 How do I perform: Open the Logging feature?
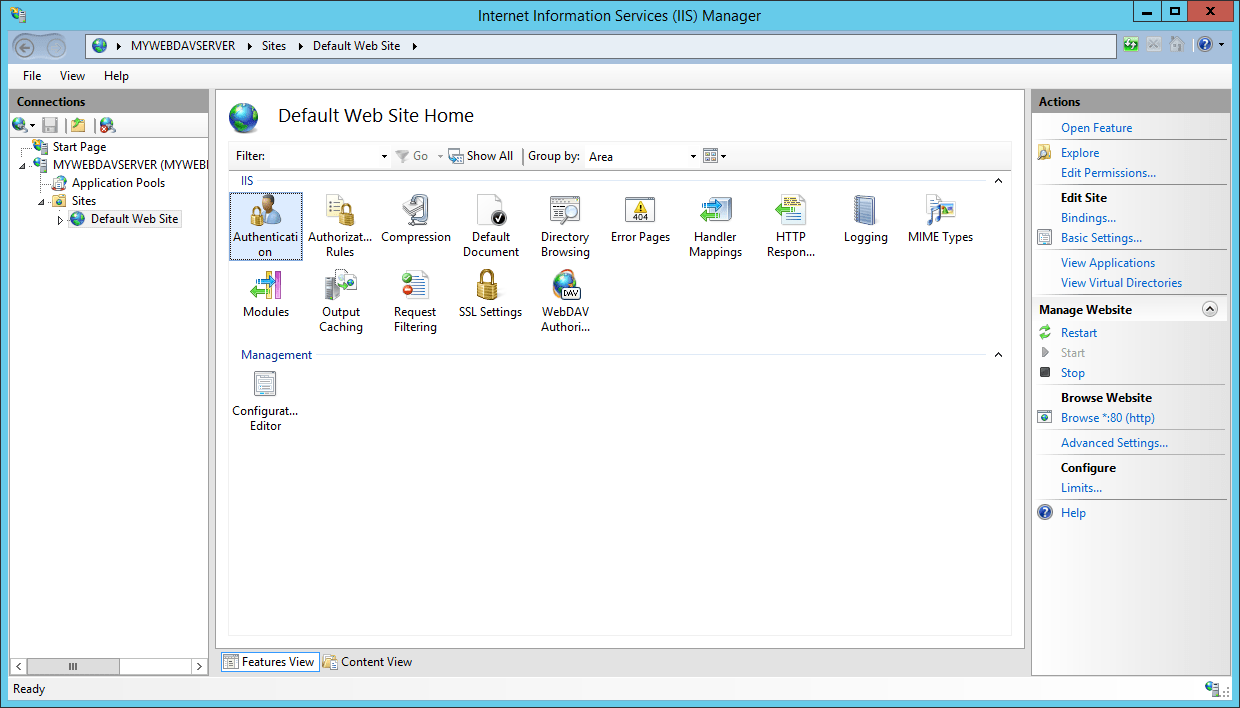click(865, 219)
